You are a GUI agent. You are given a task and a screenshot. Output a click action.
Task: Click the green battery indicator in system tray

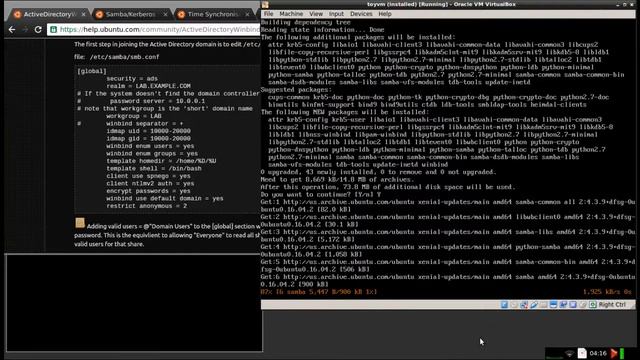(x=622, y=353)
